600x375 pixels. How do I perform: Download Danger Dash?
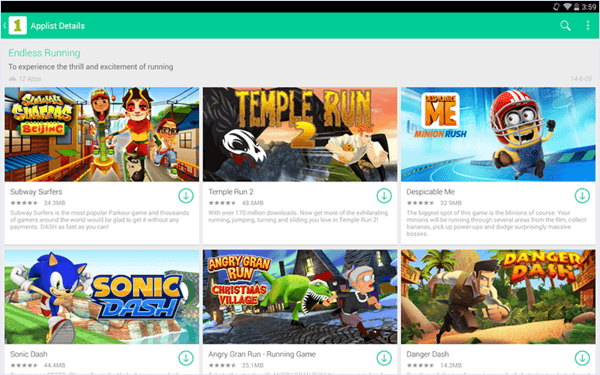582,358
